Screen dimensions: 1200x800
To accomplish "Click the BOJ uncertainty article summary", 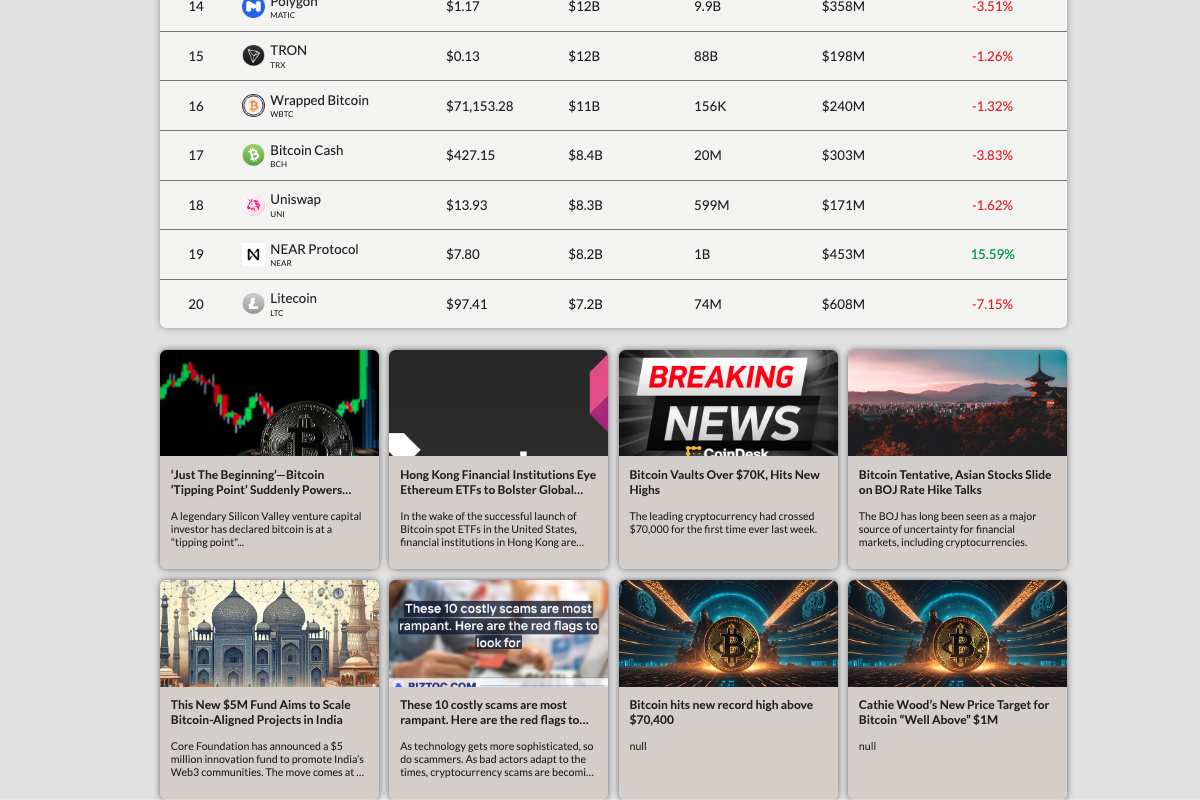I will coord(946,529).
